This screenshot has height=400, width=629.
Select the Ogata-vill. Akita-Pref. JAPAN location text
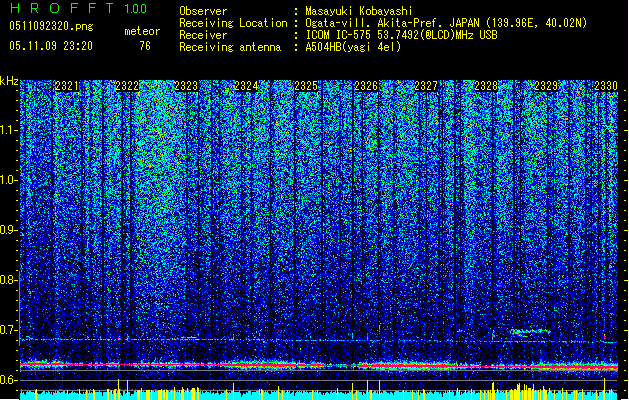[446, 23]
